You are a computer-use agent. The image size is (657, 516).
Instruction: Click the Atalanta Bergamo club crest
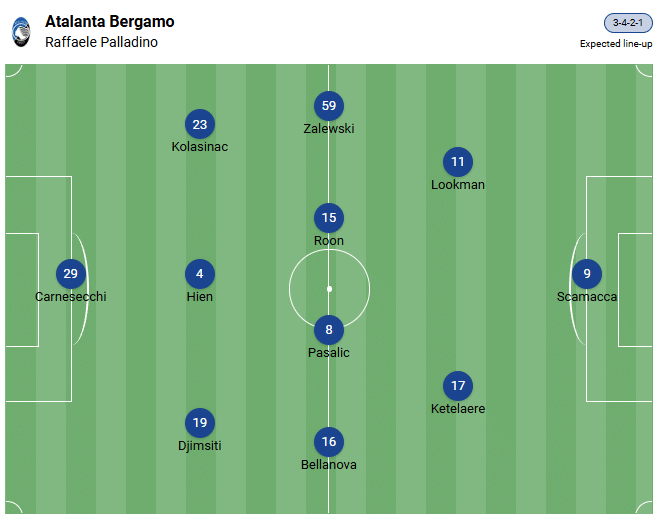21,32
